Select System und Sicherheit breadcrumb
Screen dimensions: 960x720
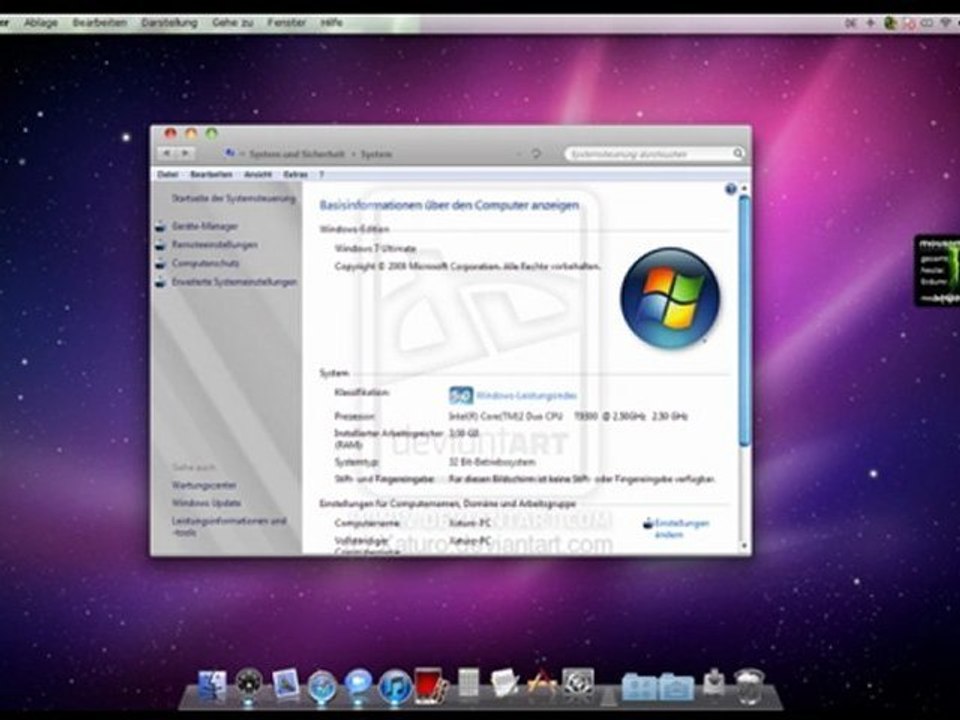pyautogui.click(x=297, y=154)
